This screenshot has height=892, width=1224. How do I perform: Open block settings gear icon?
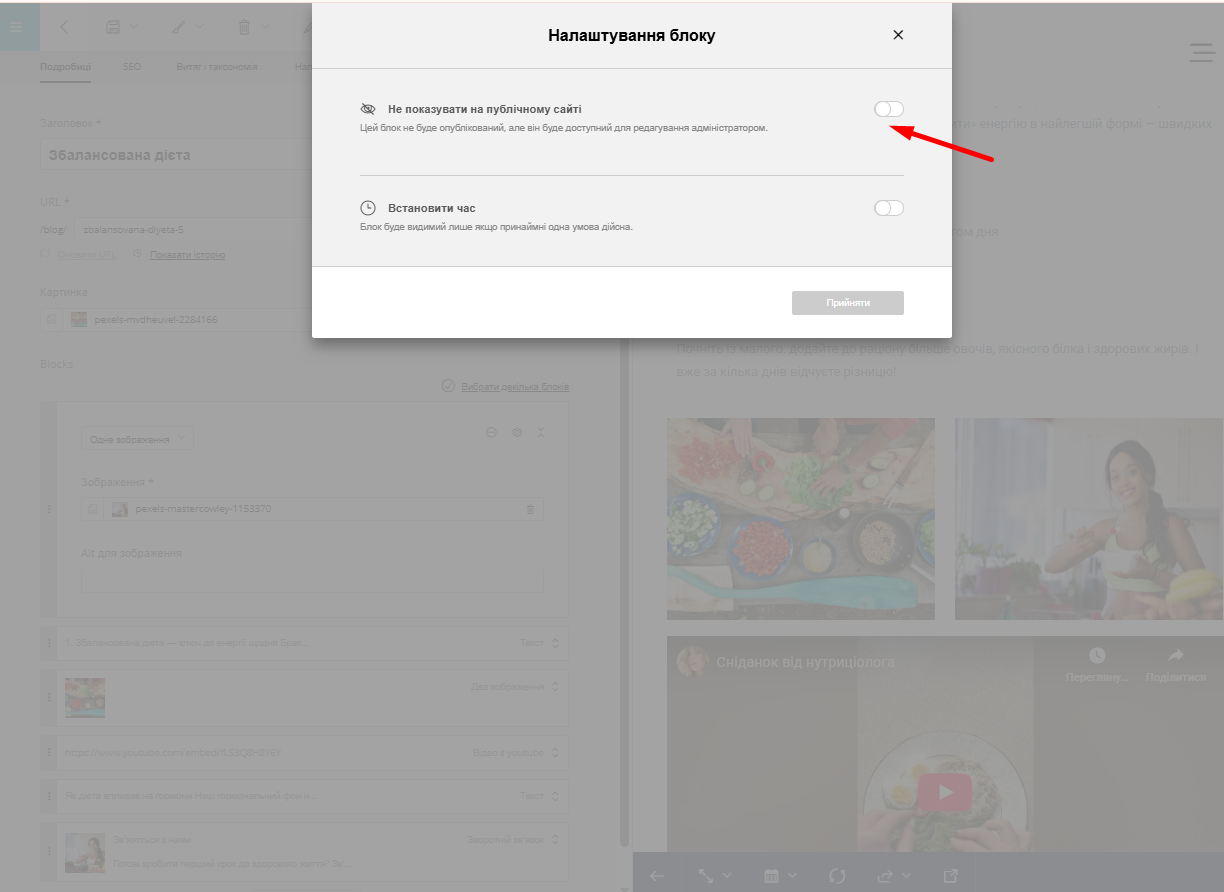click(517, 433)
